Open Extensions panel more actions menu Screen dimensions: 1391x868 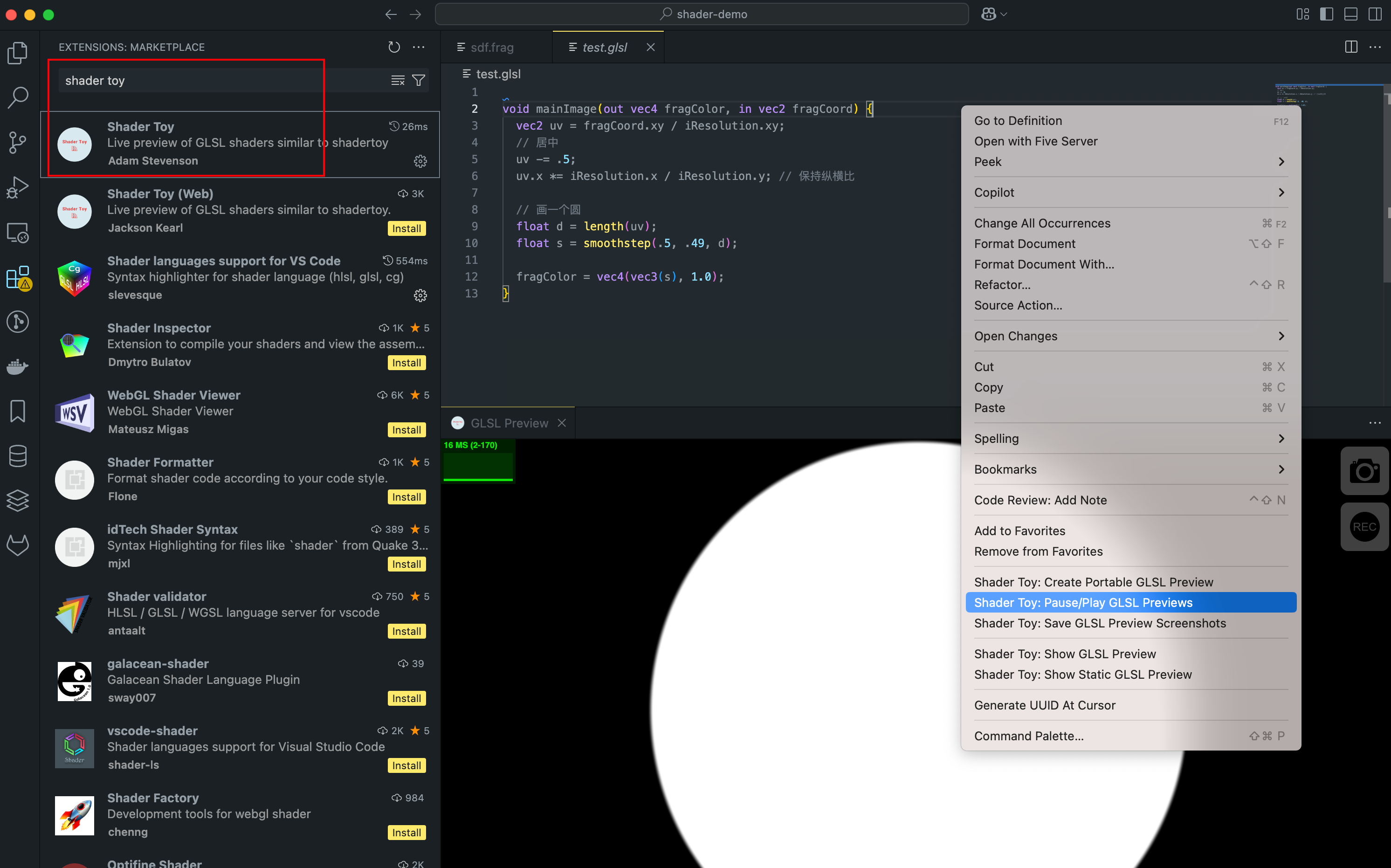(x=419, y=47)
